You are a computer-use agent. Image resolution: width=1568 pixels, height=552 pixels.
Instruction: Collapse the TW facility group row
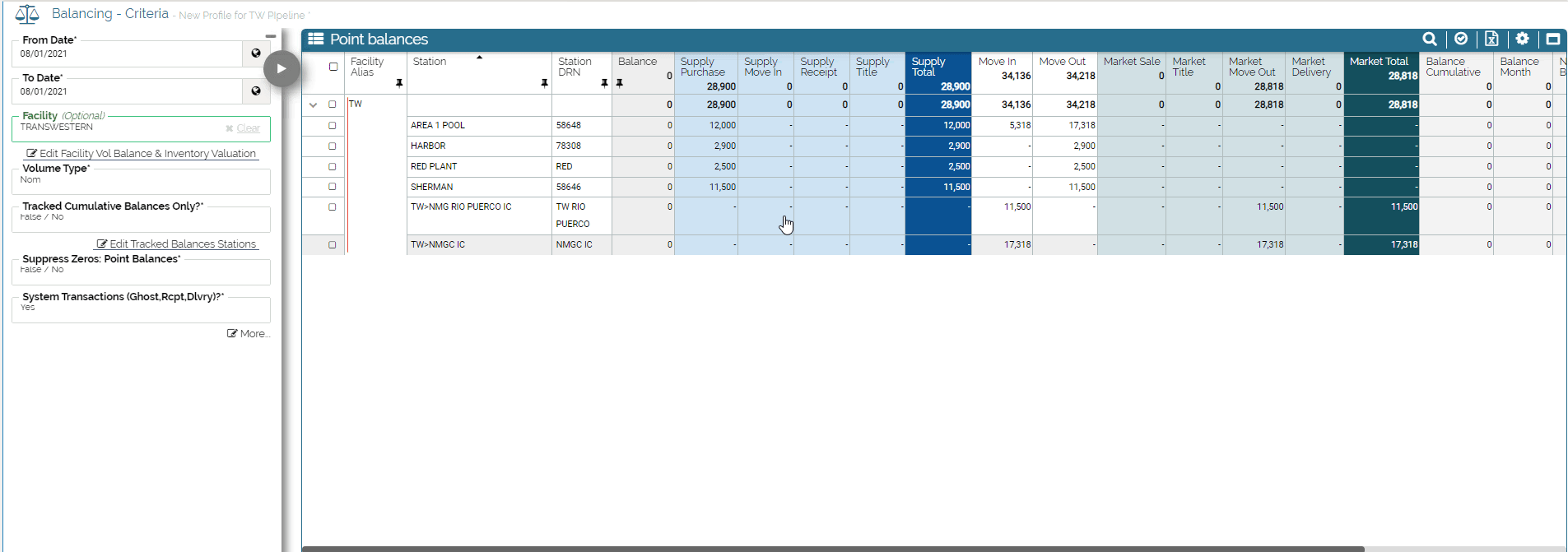pyautogui.click(x=313, y=105)
